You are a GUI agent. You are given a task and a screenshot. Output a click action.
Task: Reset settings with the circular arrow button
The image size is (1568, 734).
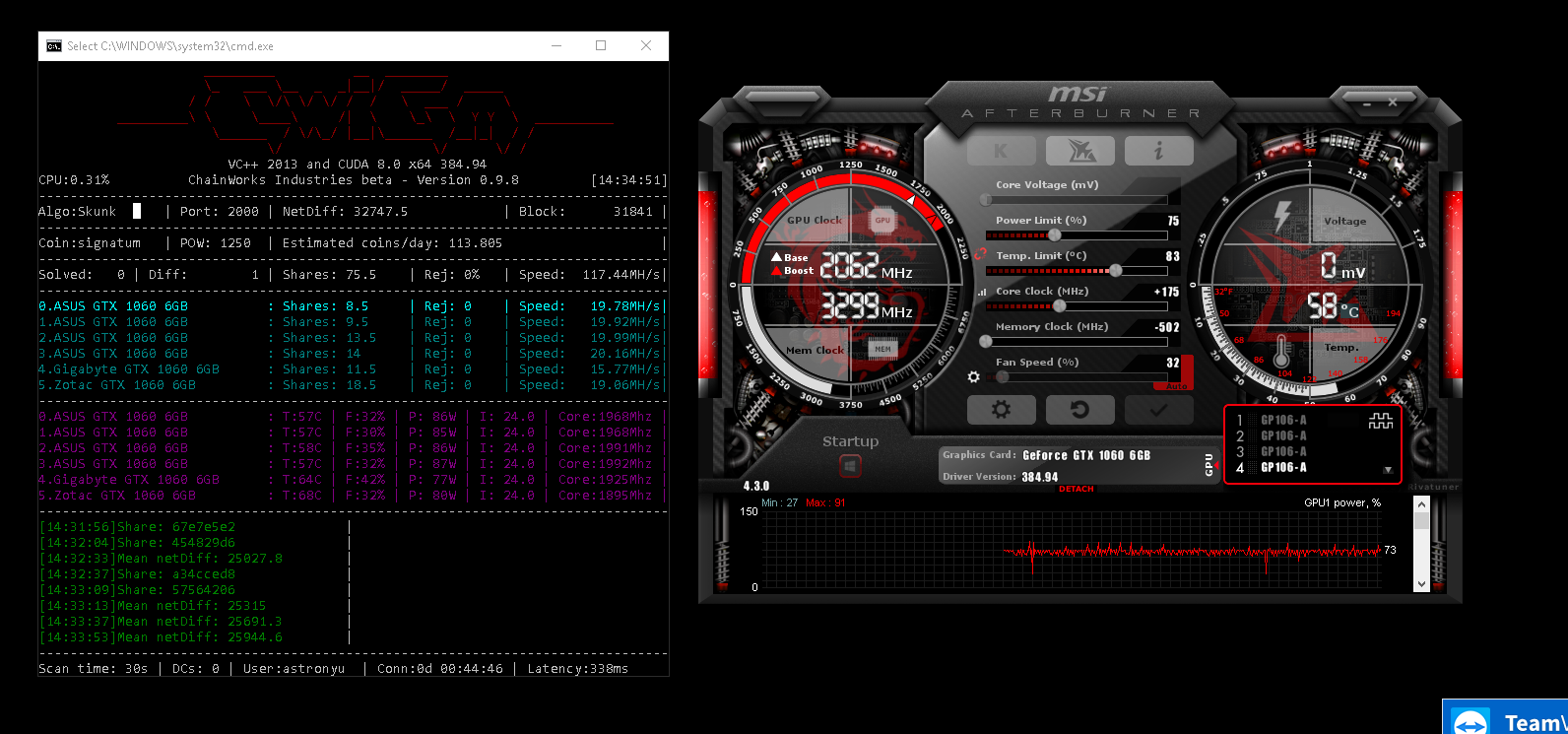pyautogui.click(x=1079, y=410)
